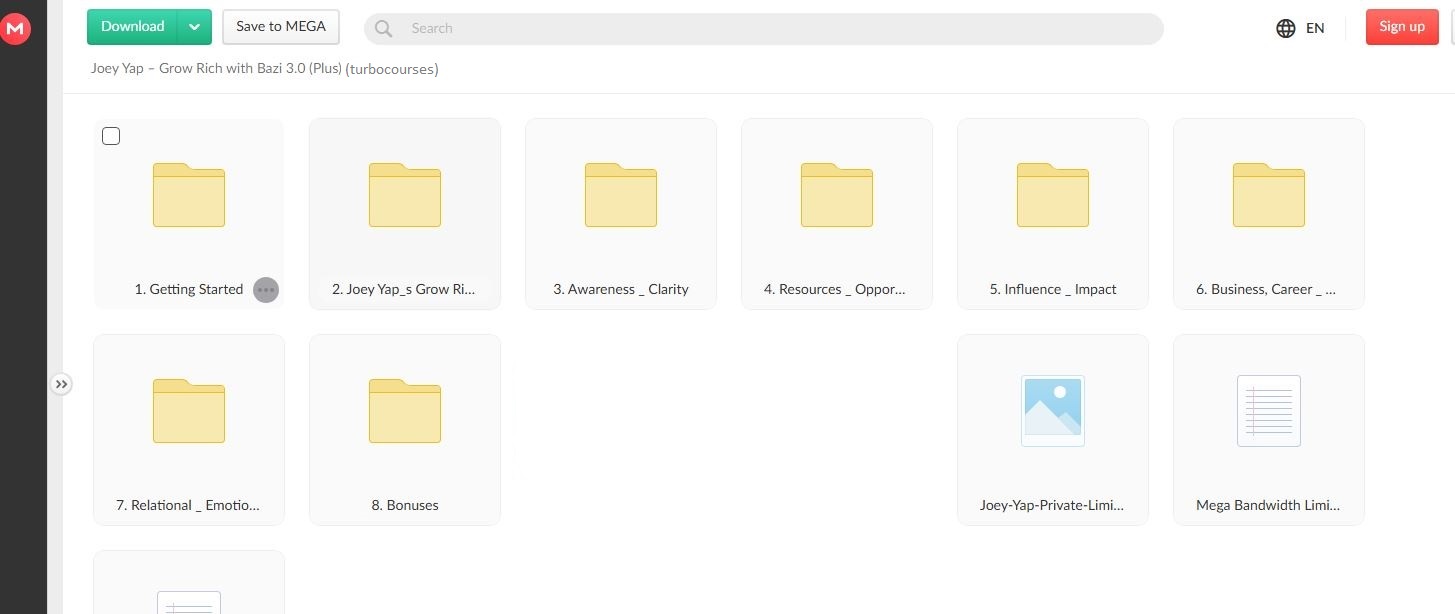
Task: Expand the left sidebar panel
Action: 62,384
